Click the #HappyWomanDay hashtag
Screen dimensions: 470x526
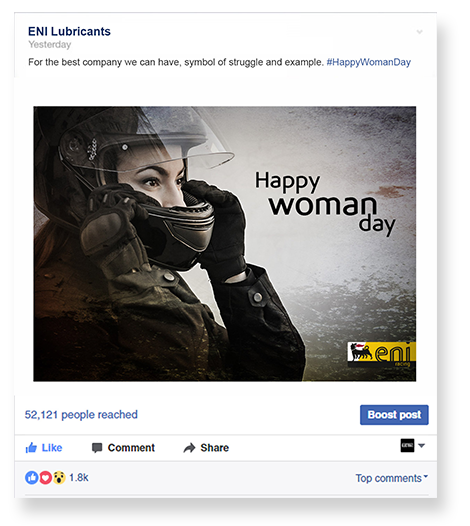[x=369, y=62]
